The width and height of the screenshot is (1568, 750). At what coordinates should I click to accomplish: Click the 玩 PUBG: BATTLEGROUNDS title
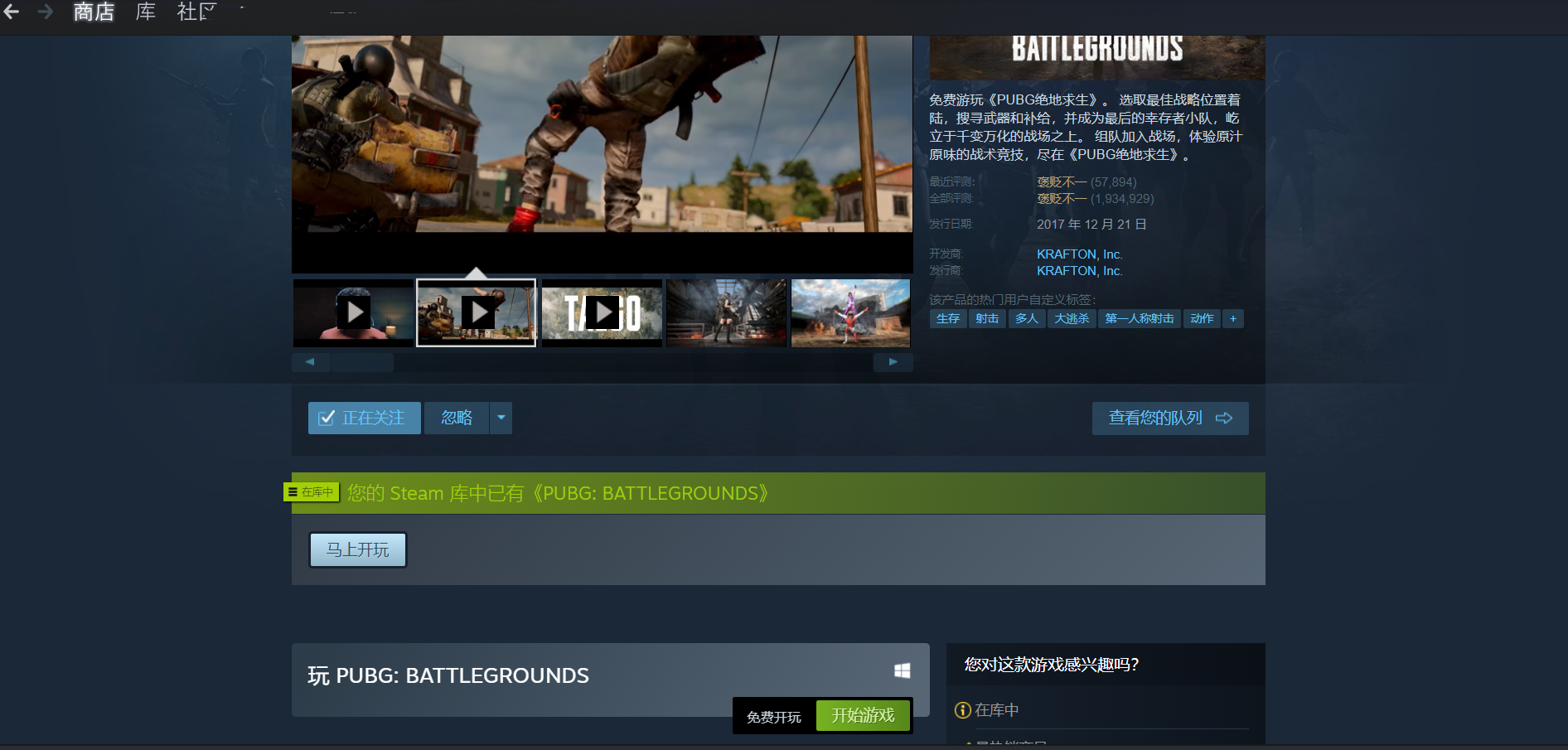(x=448, y=675)
